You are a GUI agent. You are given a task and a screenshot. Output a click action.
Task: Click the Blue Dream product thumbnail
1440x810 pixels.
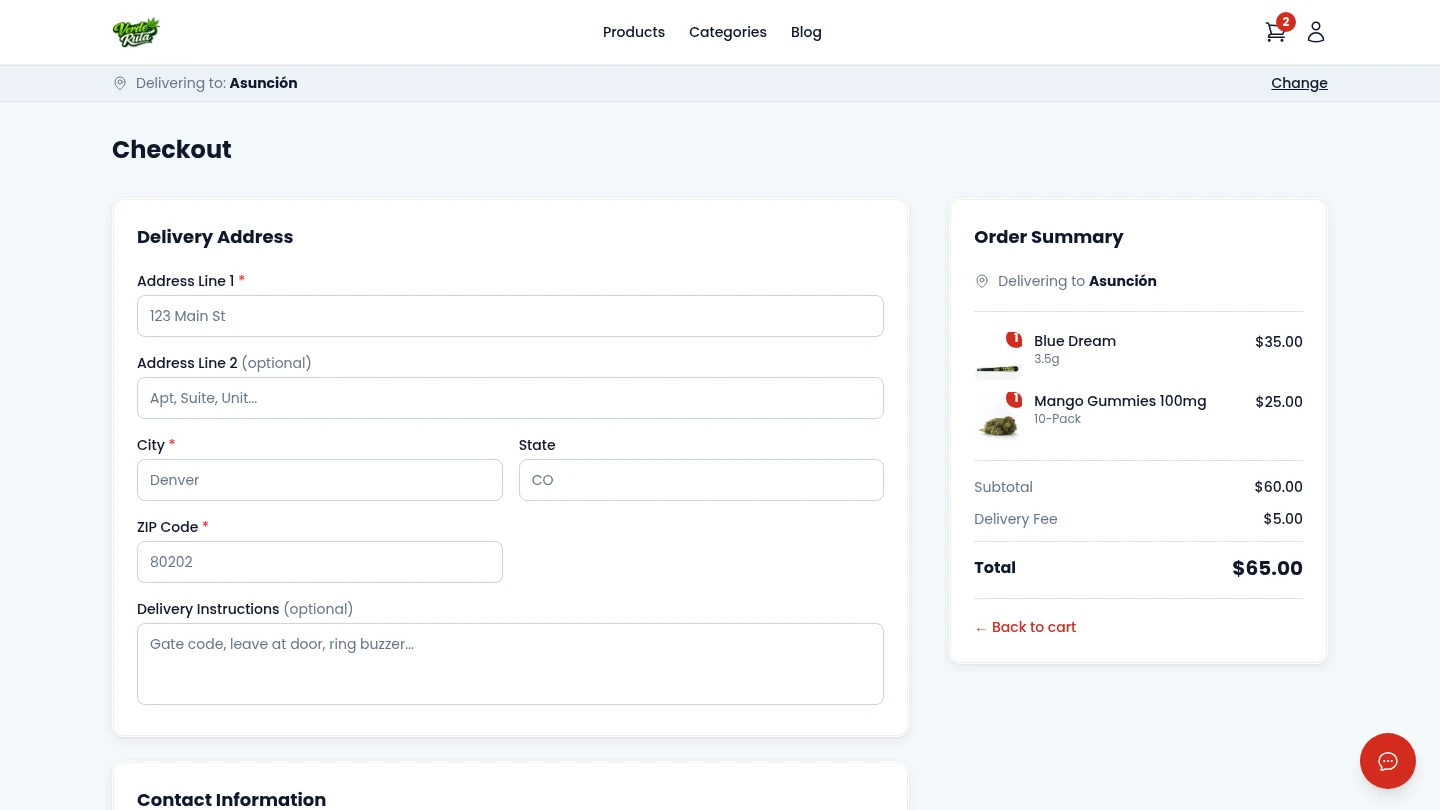point(998,357)
